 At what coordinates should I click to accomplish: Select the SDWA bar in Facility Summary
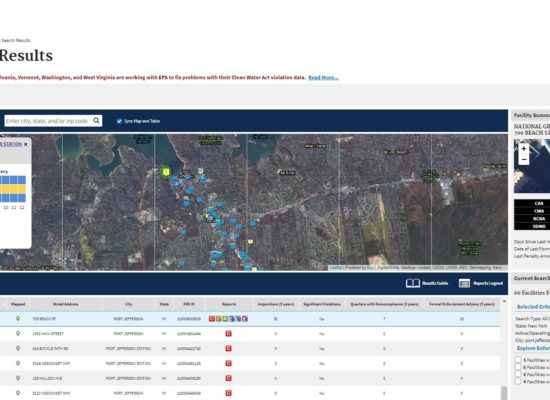pyautogui.click(x=532, y=226)
